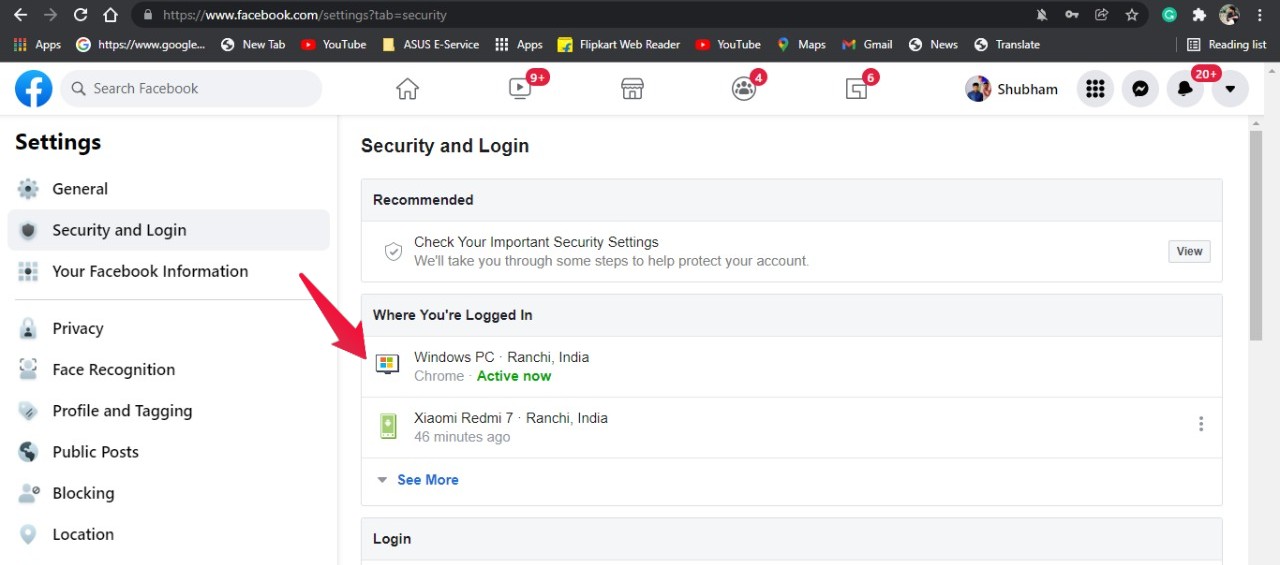
Task: Reload the current page
Action: coord(81,15)
